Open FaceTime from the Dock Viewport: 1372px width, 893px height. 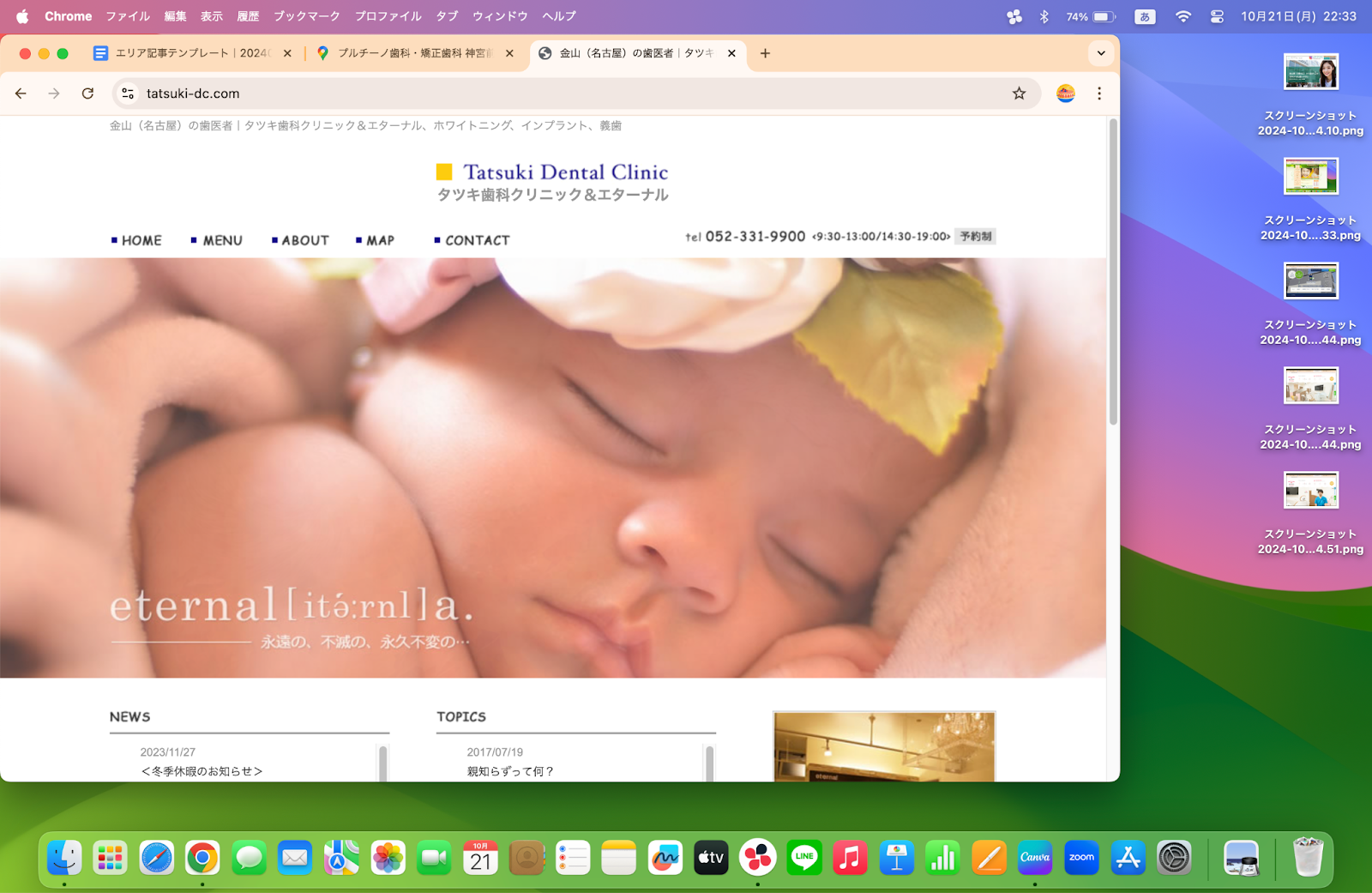[x=434, y=857]
